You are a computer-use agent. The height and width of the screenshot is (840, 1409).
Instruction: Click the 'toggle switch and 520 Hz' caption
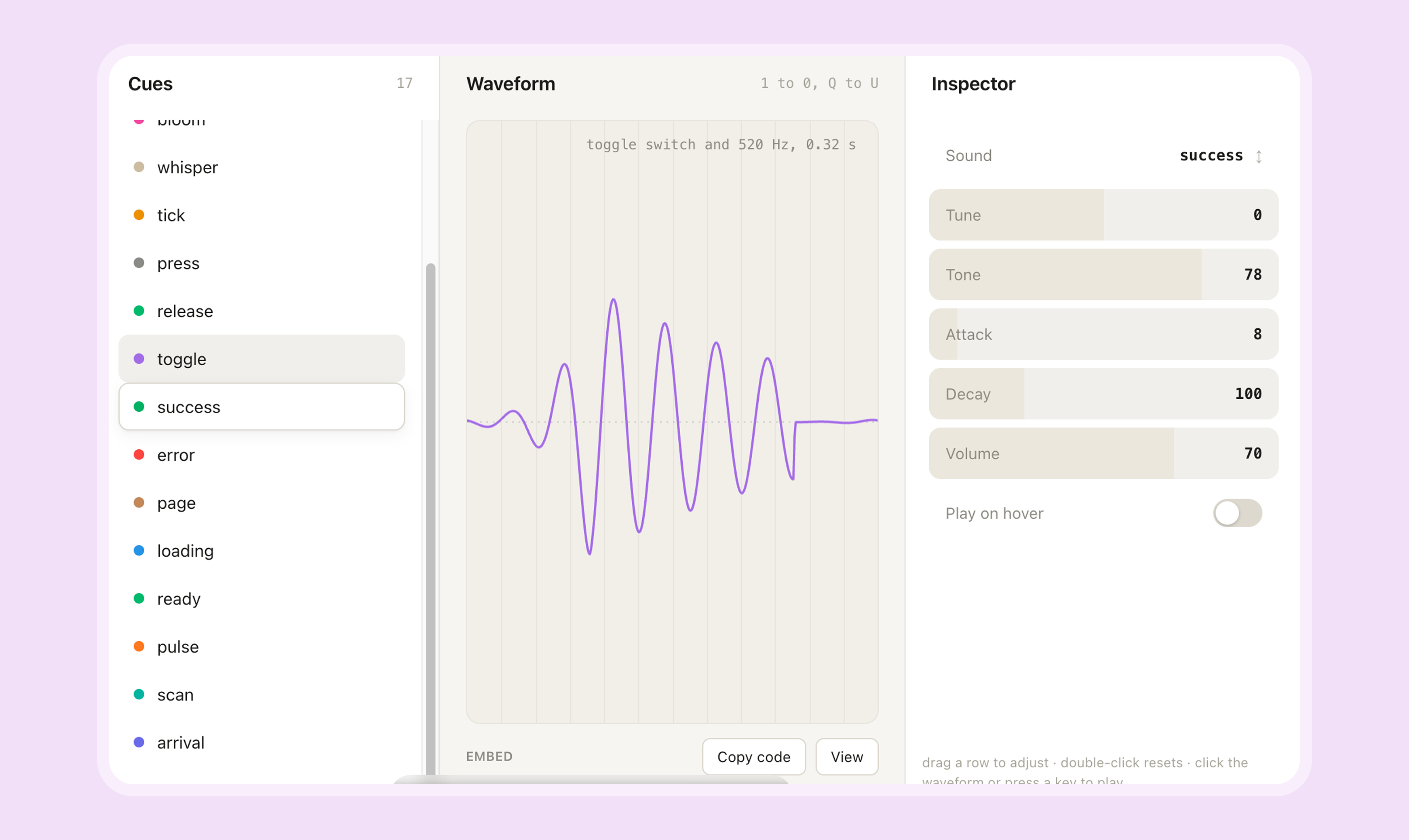click(721, 145)
